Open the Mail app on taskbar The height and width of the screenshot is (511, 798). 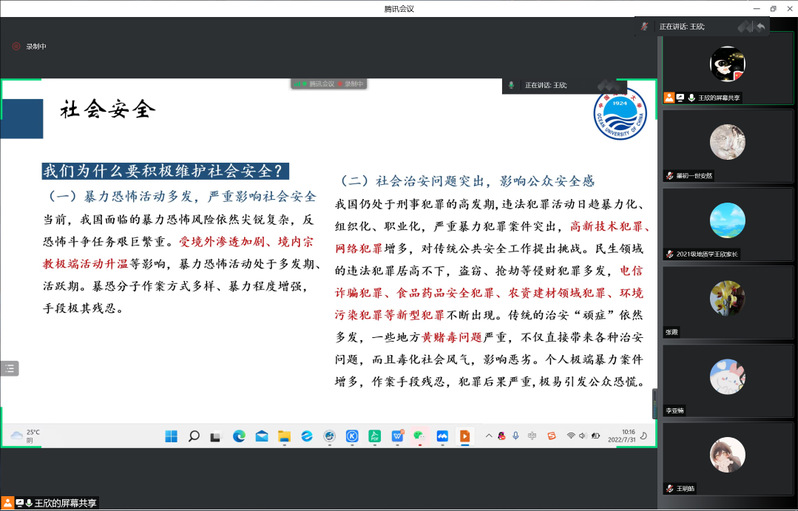tap(261, 436)
